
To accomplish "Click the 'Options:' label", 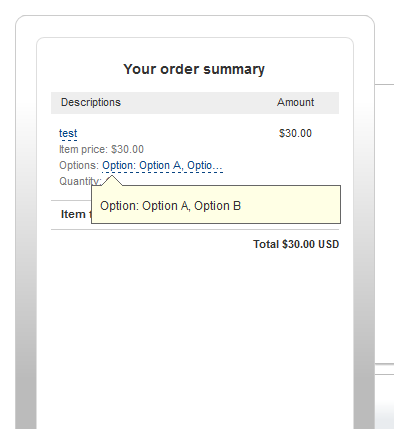I will coord(79,165).
